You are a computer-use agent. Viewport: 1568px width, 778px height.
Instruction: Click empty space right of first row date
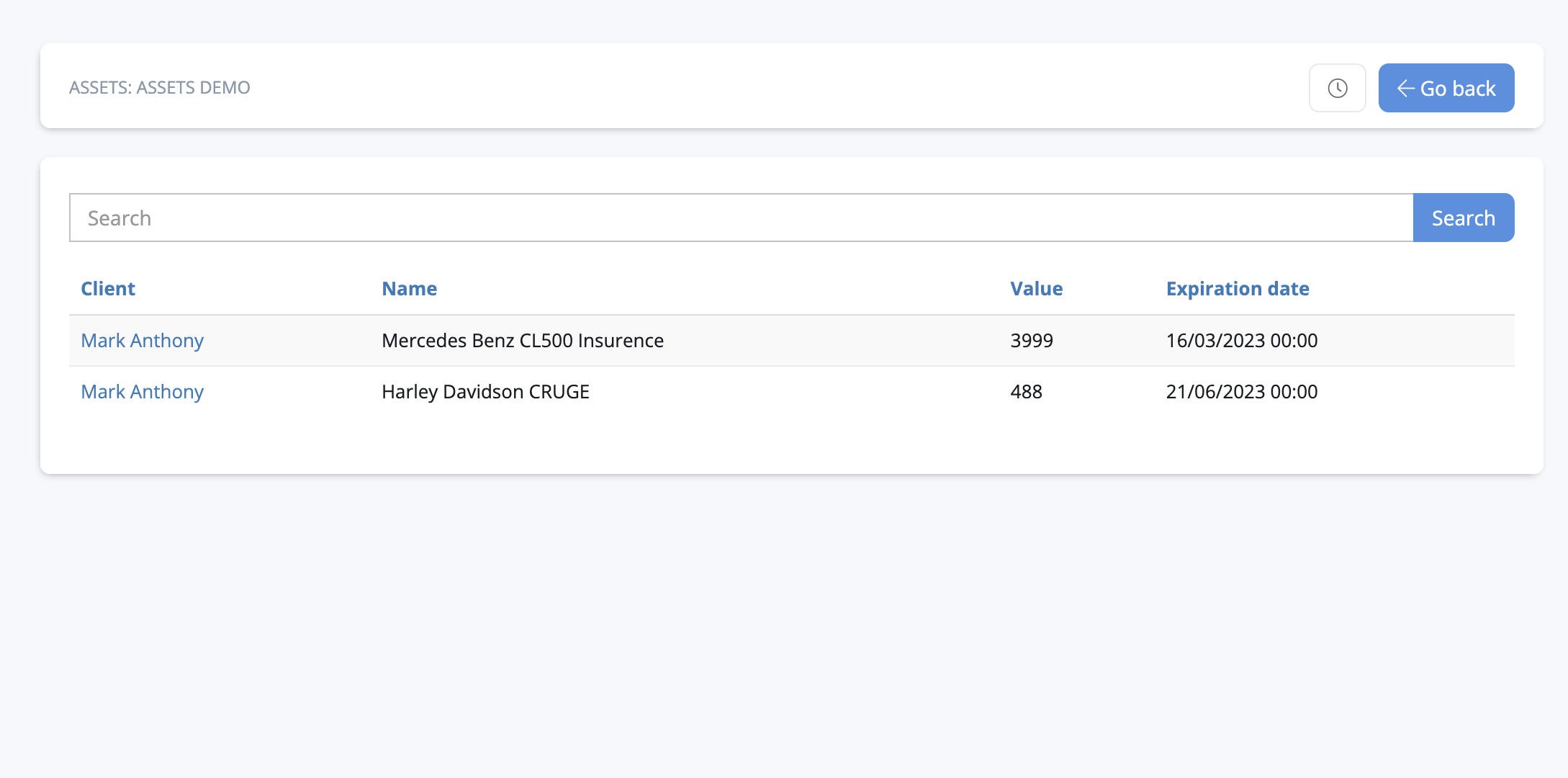(x=1418, y=340)
